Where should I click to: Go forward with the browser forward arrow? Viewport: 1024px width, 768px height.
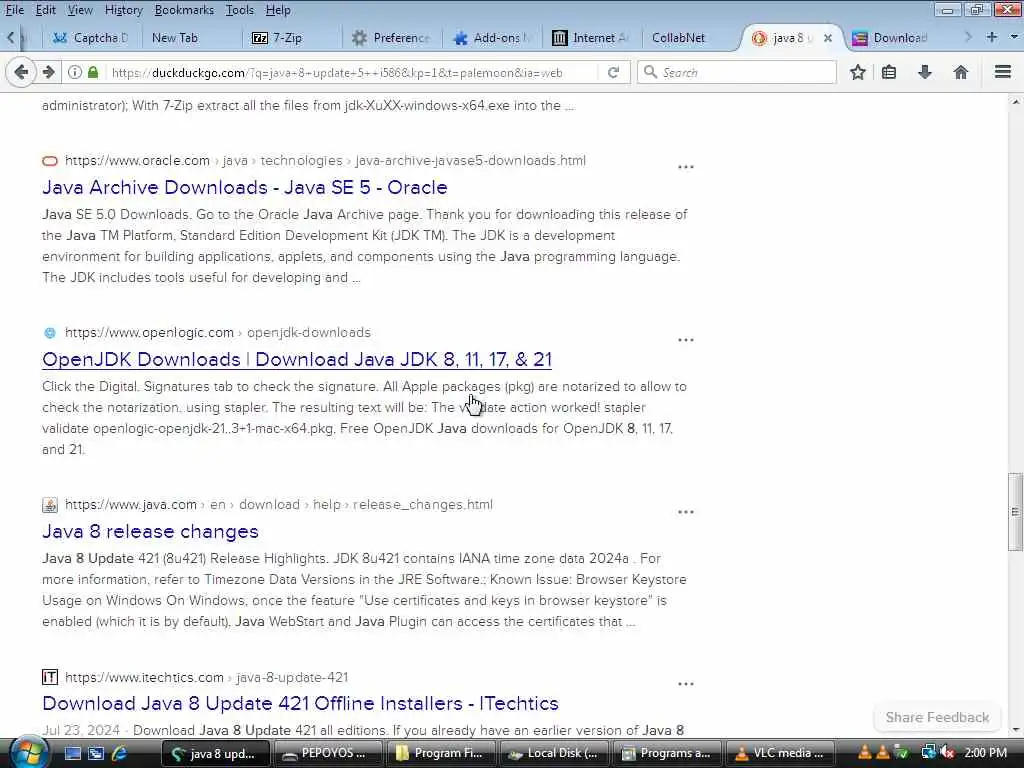click(48, 72)
